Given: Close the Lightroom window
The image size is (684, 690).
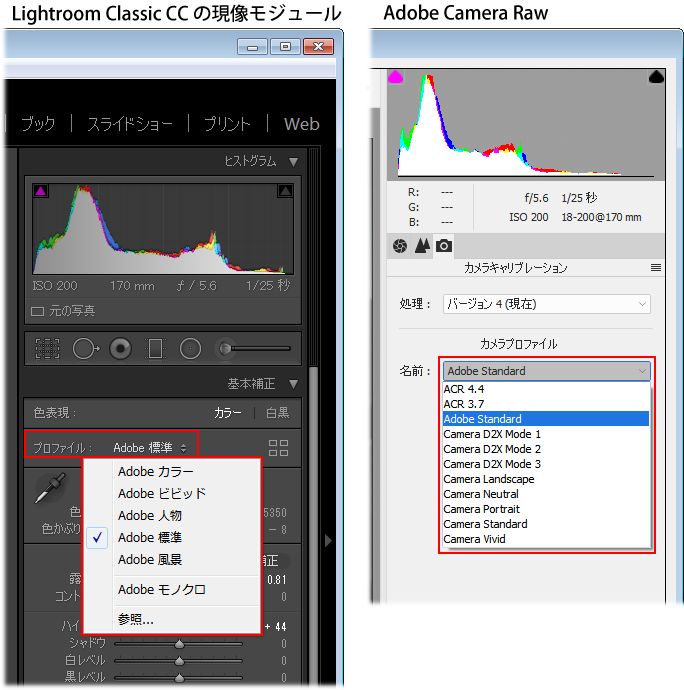Looking at the screenshot, I should [x=318, y=47].
